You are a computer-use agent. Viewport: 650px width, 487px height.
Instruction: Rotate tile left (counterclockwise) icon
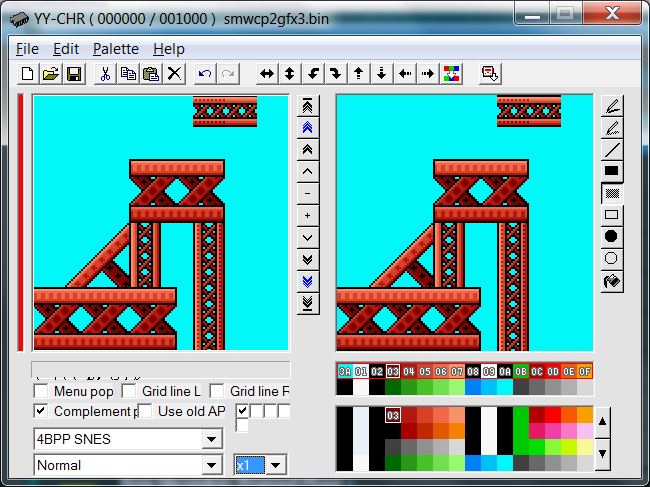click(313, 74)
